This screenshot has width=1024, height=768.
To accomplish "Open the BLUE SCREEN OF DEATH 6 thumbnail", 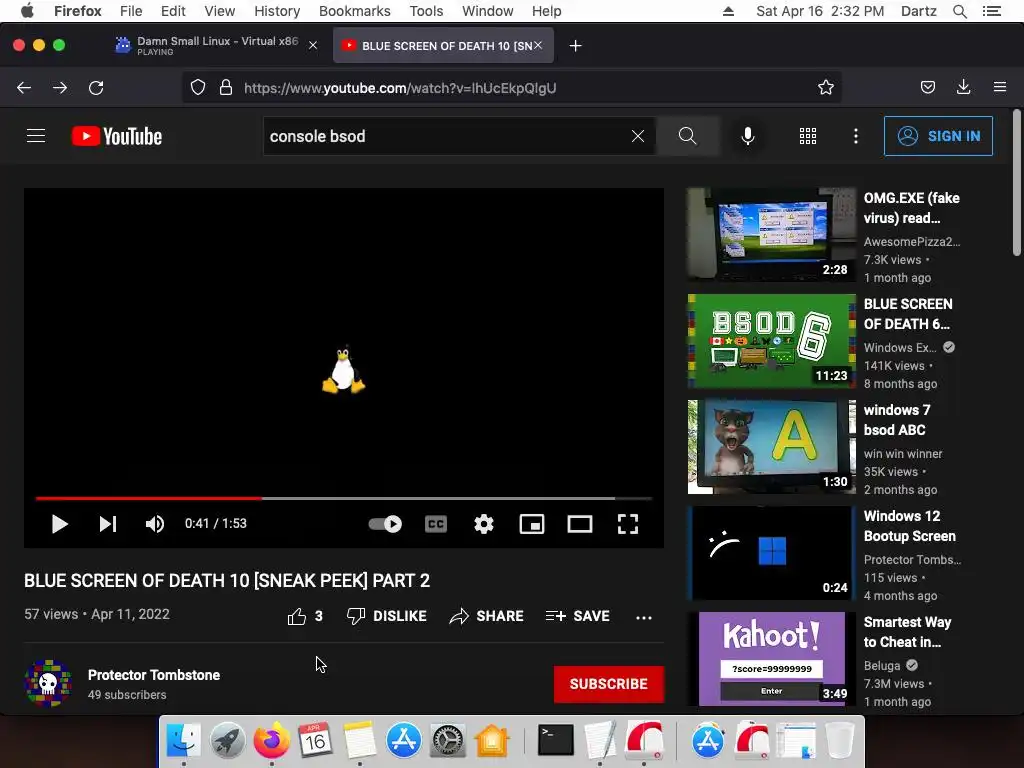I will 771,341.
